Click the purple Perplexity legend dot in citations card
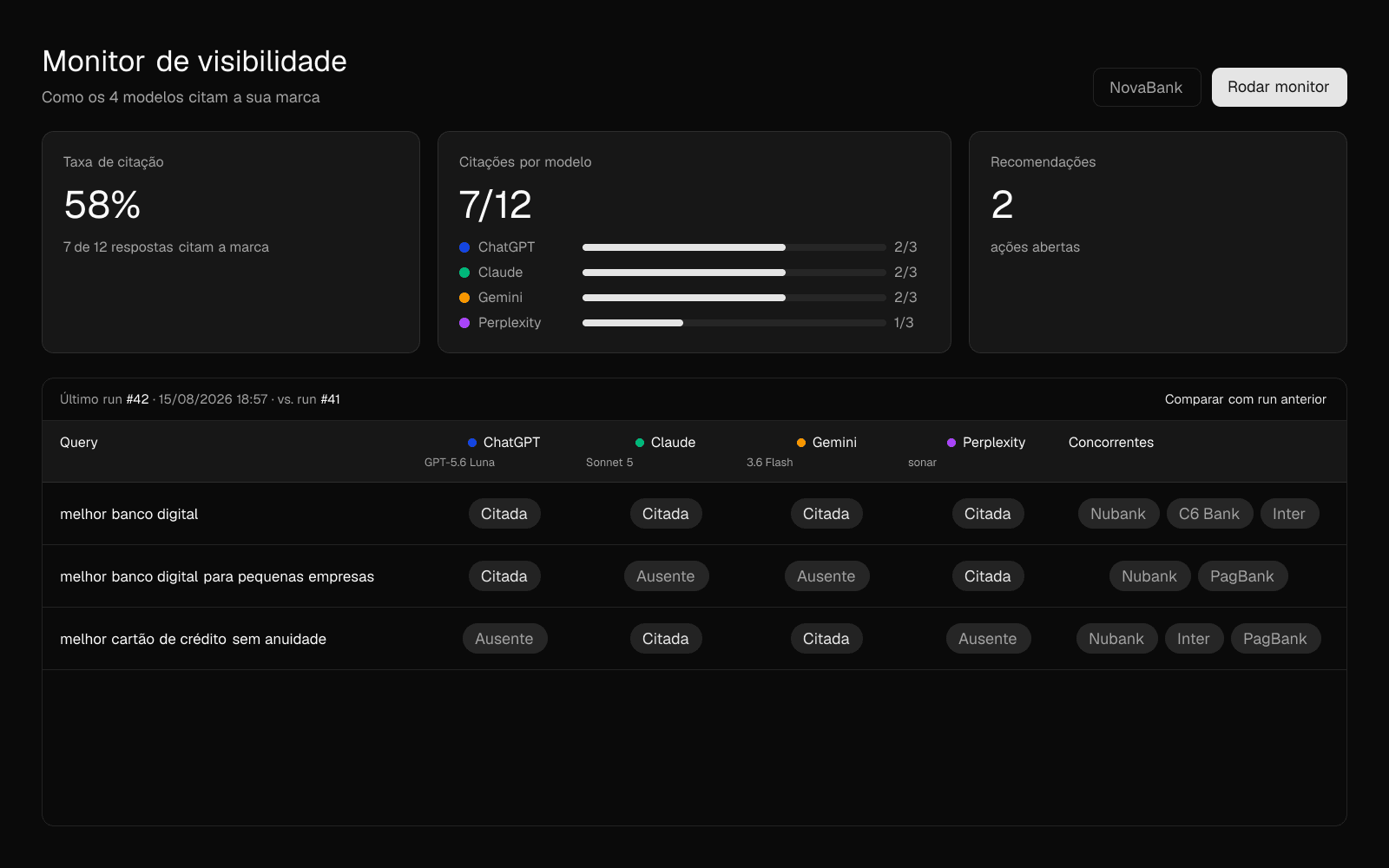The image size is (1389, 868). (464, 323)
